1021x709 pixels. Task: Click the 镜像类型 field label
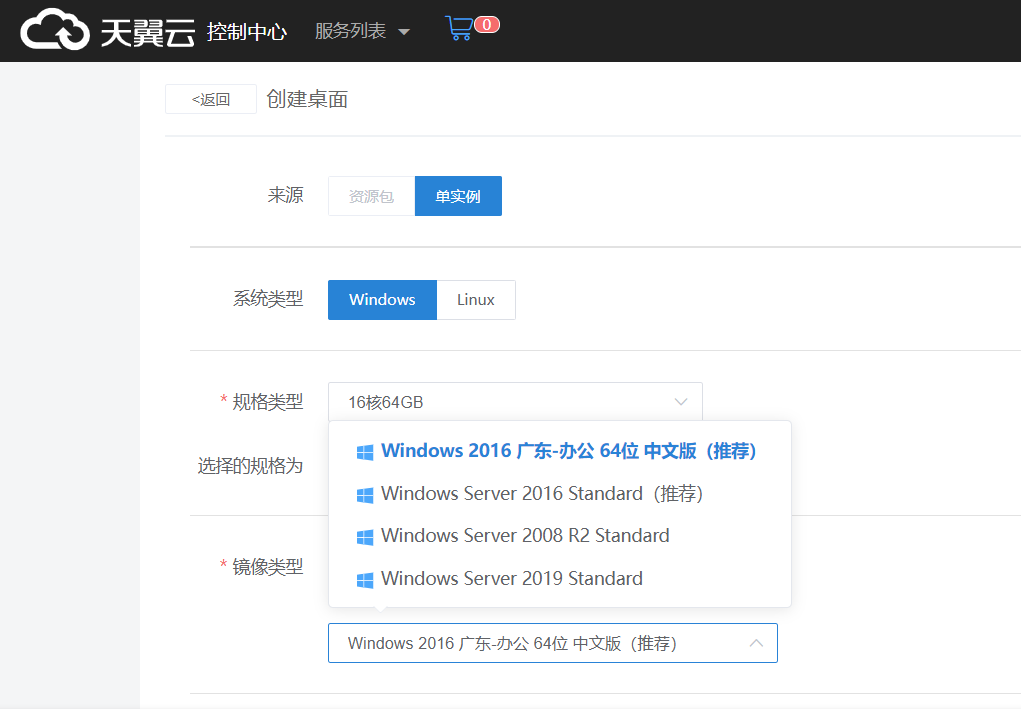[268, 566]
